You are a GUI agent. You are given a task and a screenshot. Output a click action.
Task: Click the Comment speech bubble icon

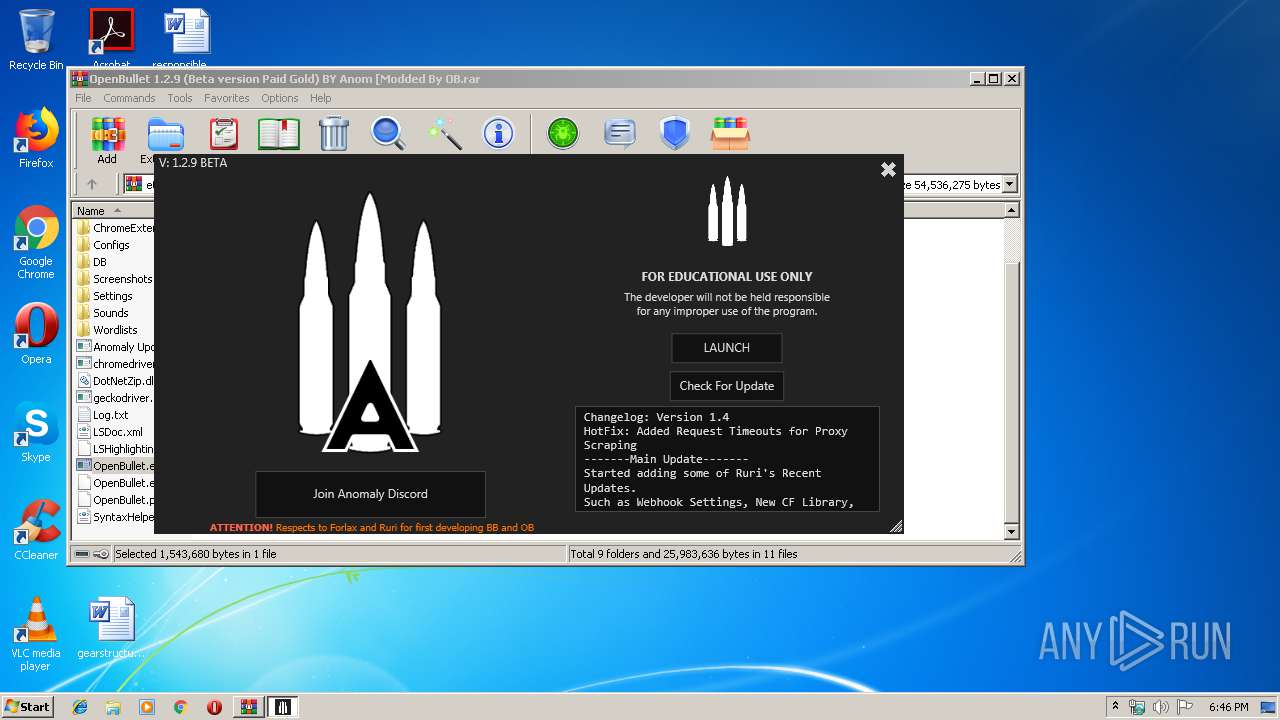coord(620,133)
